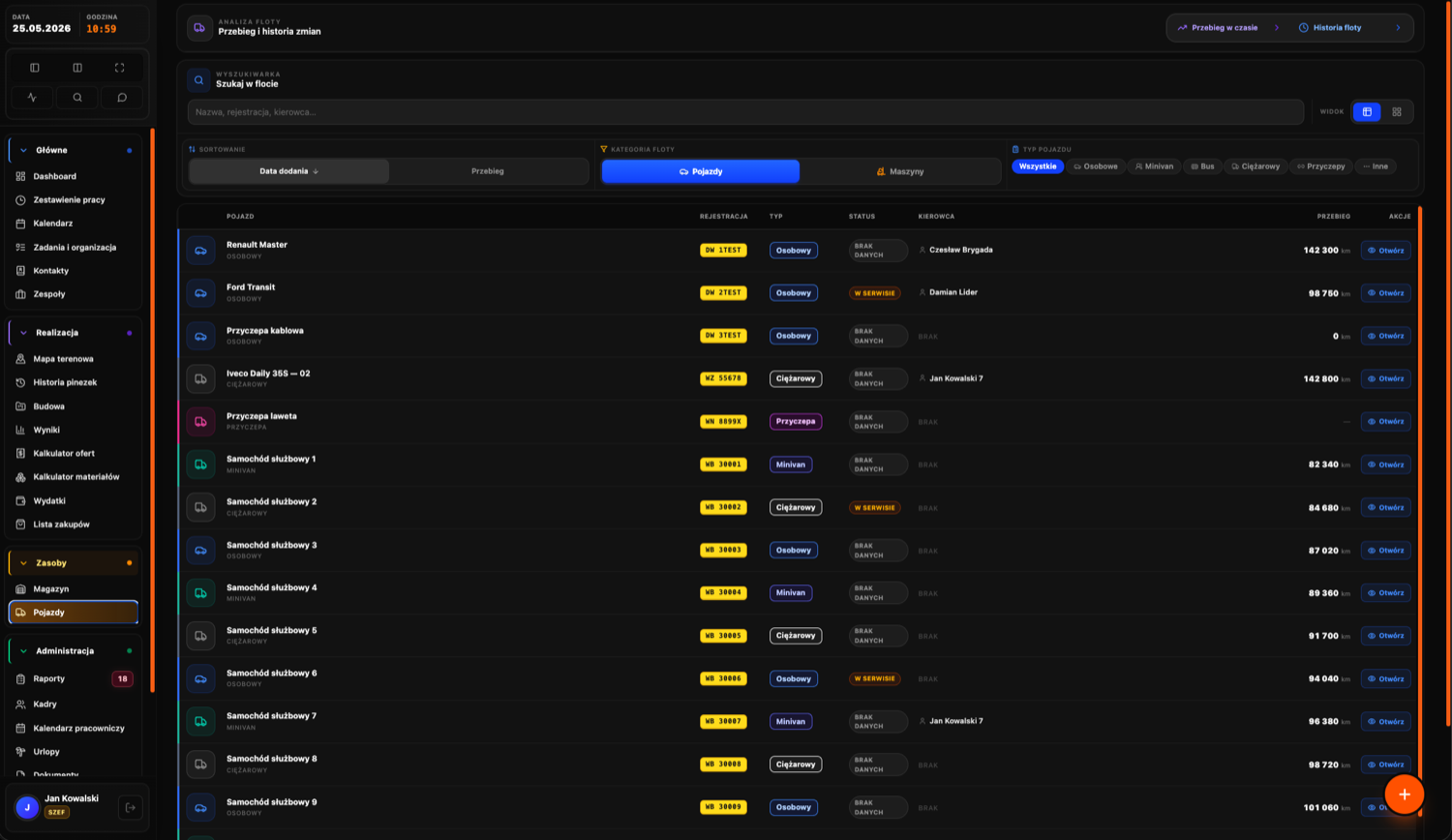Focus the fleet search input field
This screenshot has height=840, width=1452.
(745, 112)
